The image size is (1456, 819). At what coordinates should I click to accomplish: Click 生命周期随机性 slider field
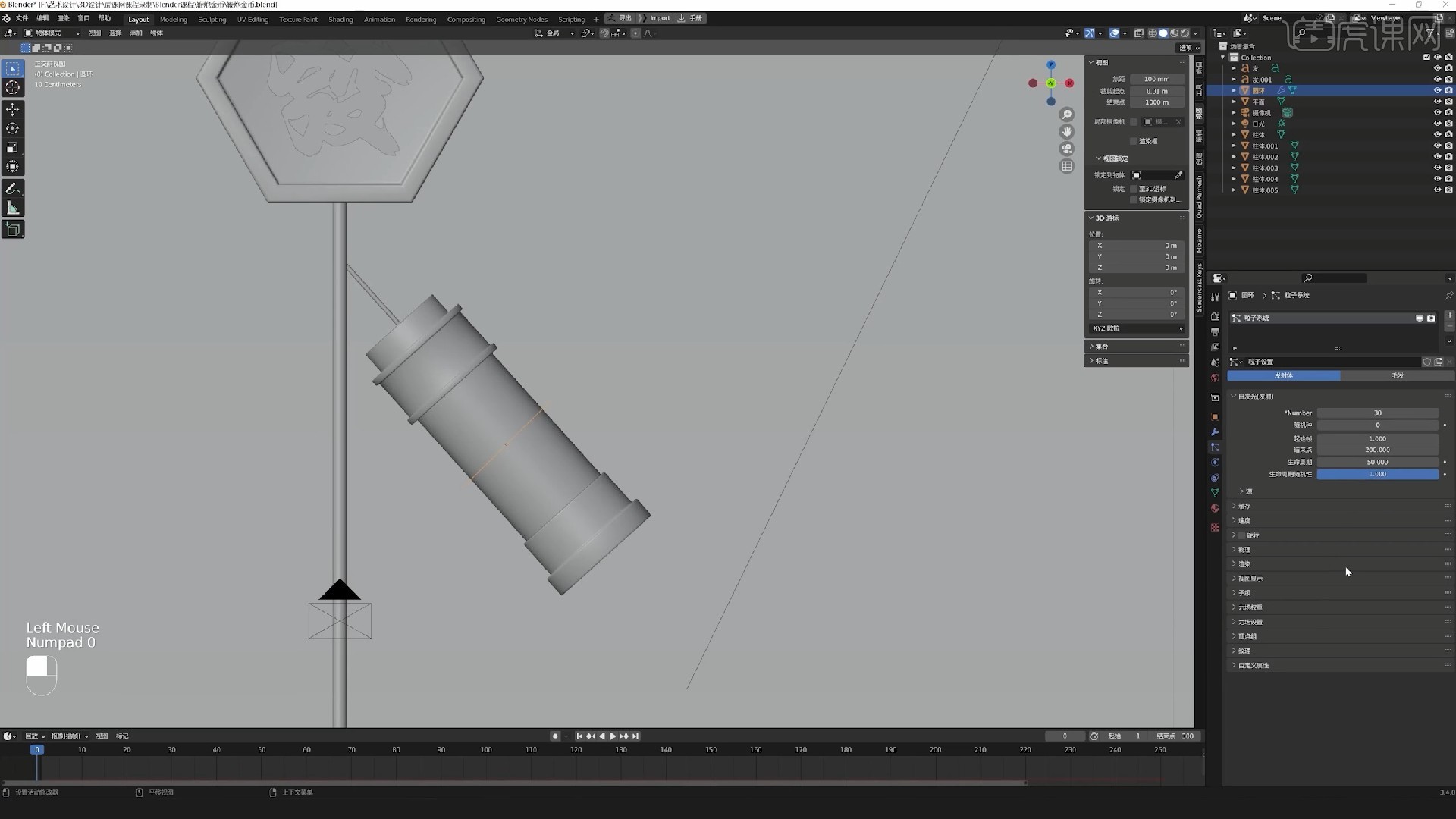[x=1378, y=474]
